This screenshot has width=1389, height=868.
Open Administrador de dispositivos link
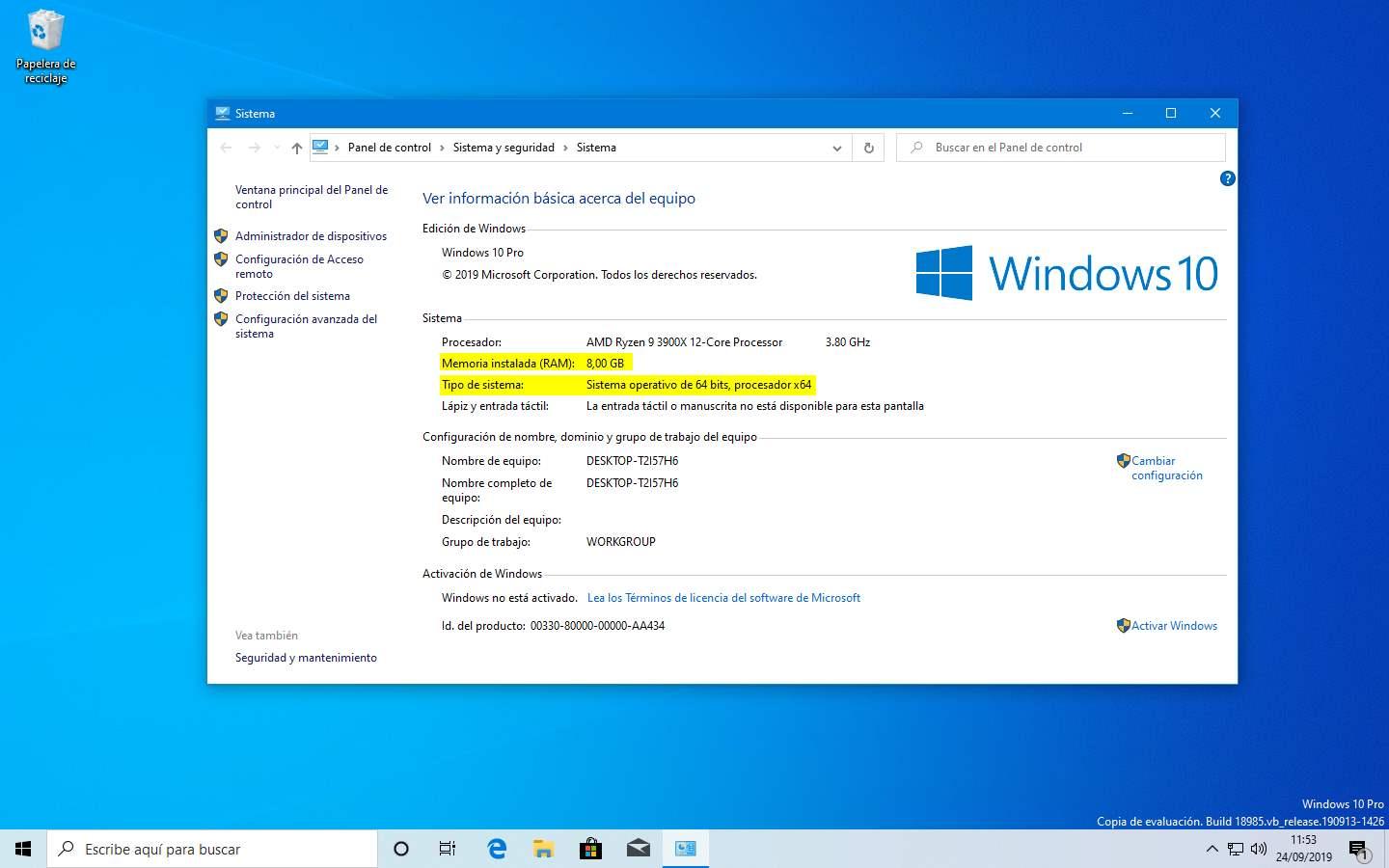(x=311, y=236)
